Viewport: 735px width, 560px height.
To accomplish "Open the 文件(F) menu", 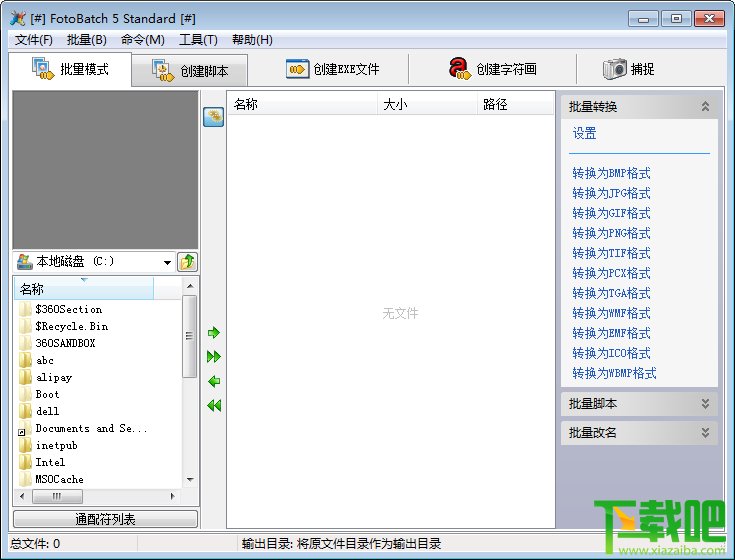I will pyautogui.click(x=33, y=40).
